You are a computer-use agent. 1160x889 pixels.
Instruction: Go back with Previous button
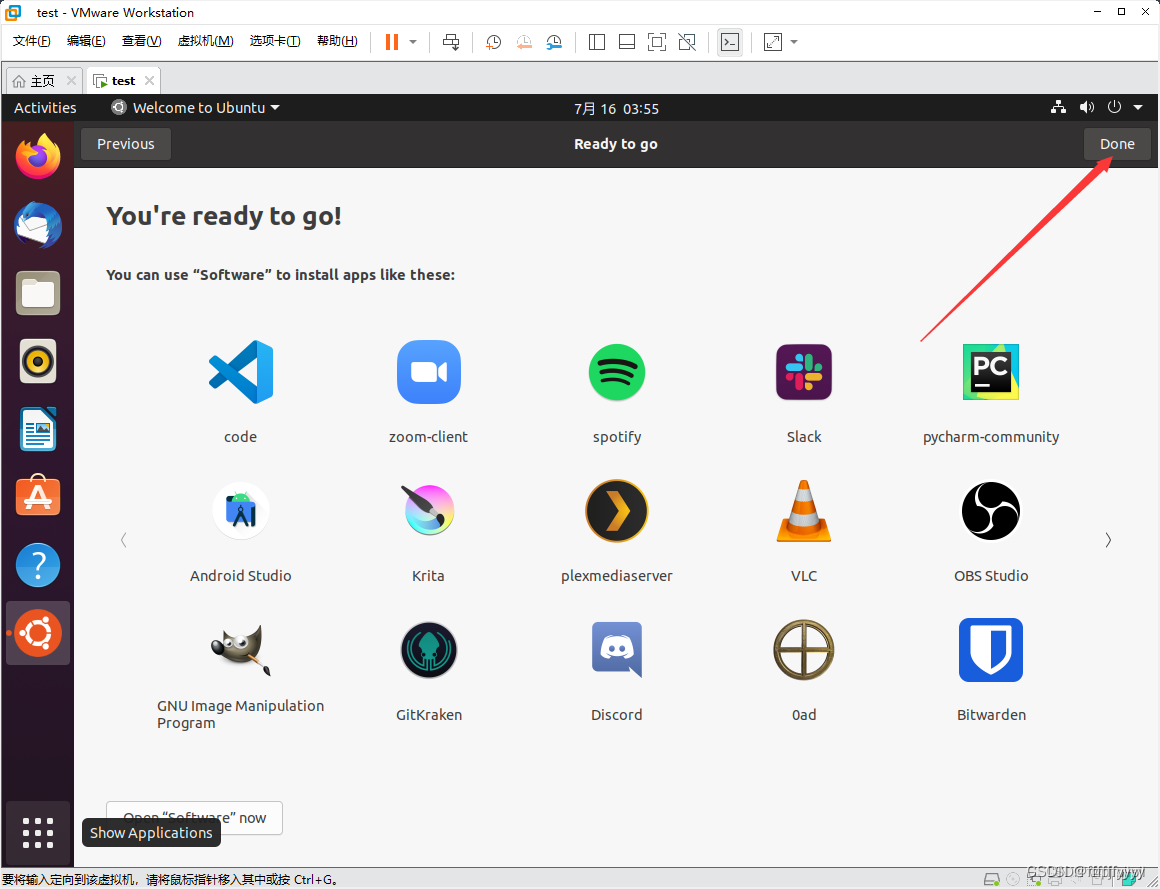[x=126, y=144]
